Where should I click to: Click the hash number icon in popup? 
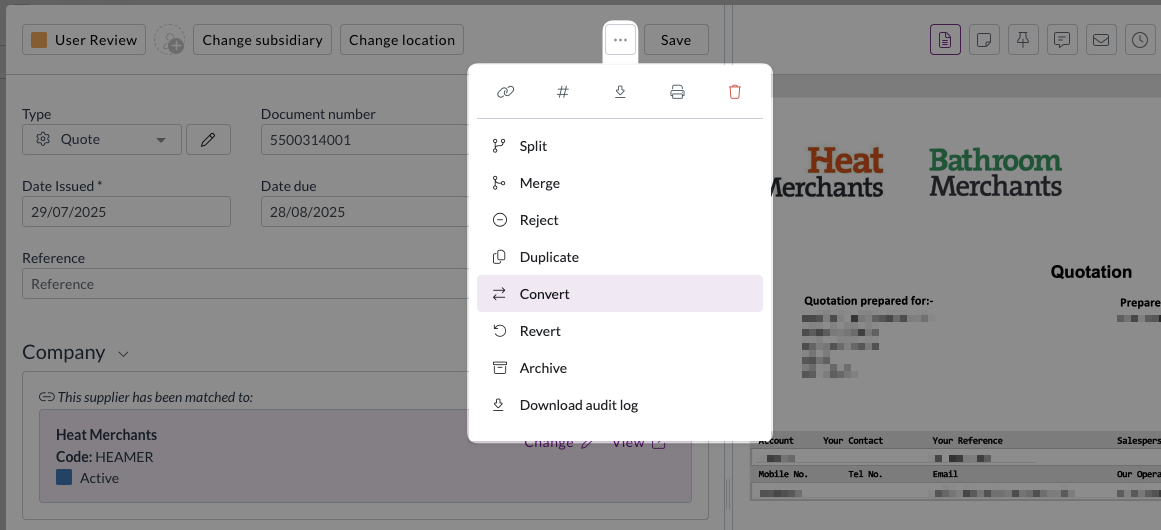[x=562, y=92]
